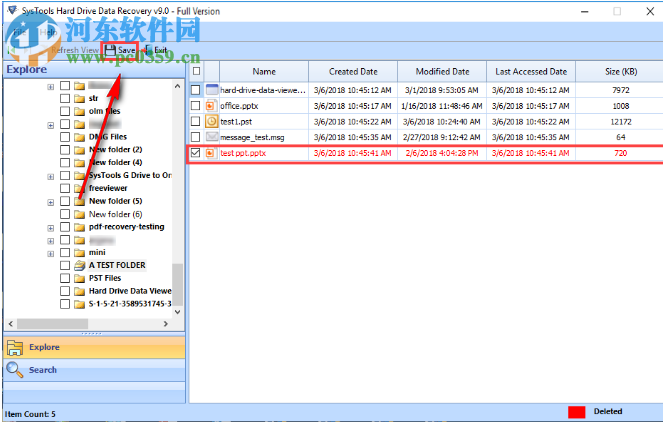
Task: Click the message_test.msg envelope icon
Action: pos(211,137)
